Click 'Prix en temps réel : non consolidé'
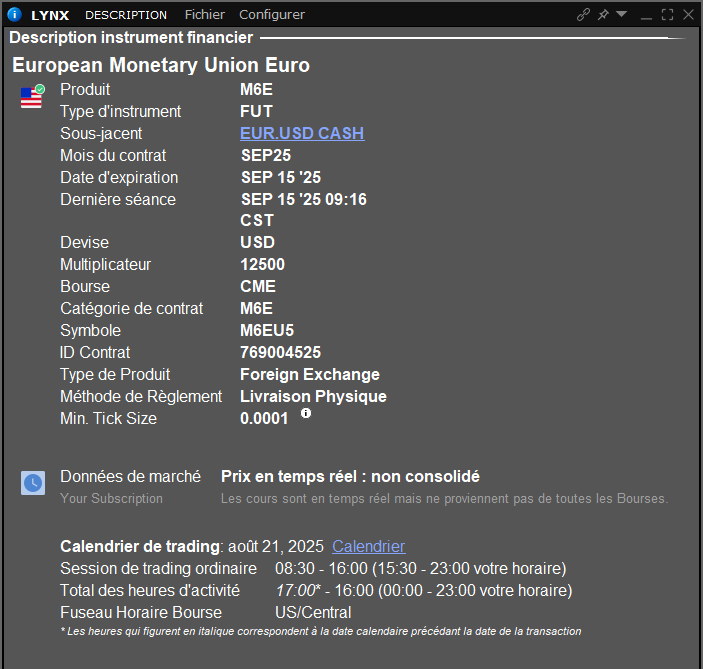Image resolution: width=703 pixels, height=669 pixels. pyautogui.click(x=350, y=477)
